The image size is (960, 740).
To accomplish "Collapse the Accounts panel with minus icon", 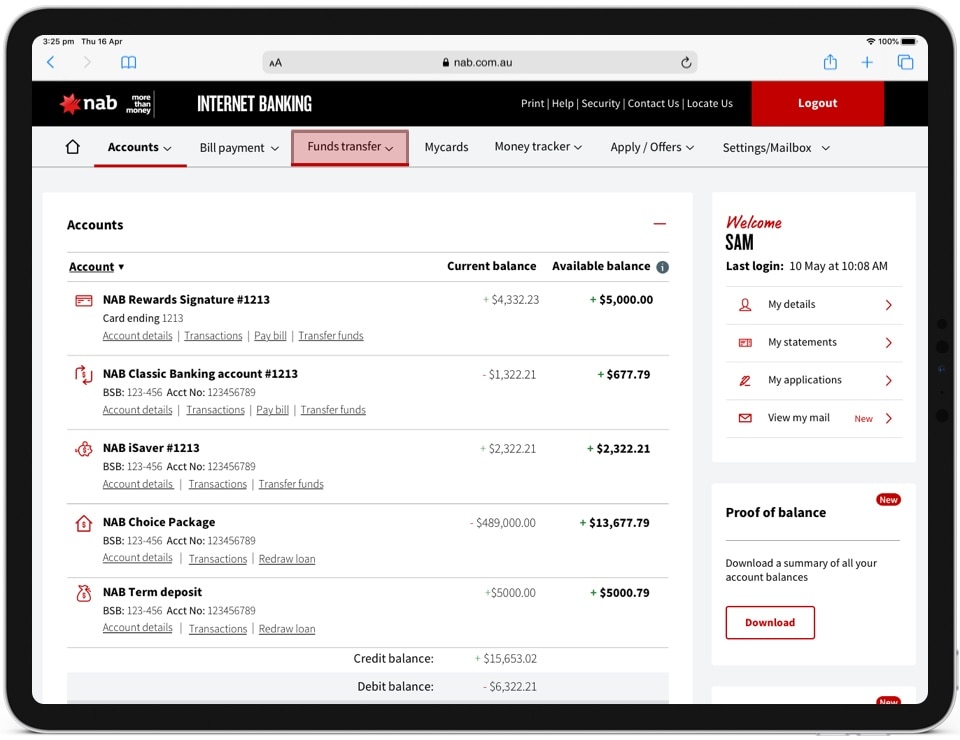I will click(x=659, y=225).
